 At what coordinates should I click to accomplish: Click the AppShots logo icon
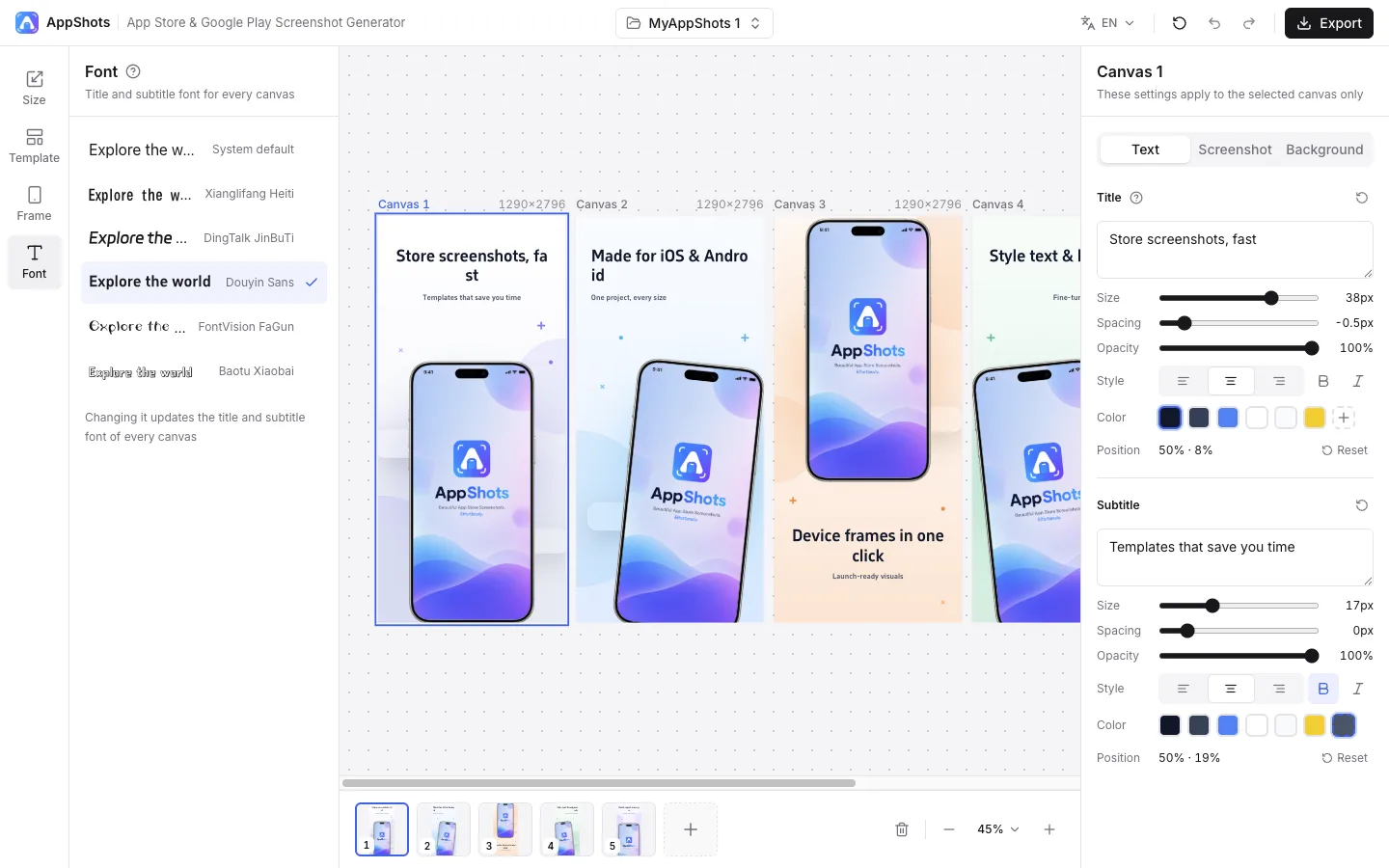[x=27, y=22]
